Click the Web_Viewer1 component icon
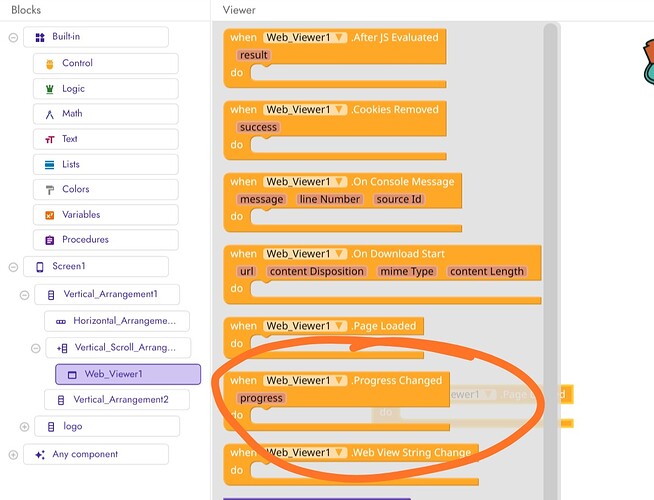Viewport: 654px width, 500px height. pyautogui.click(x=72, y=375)
